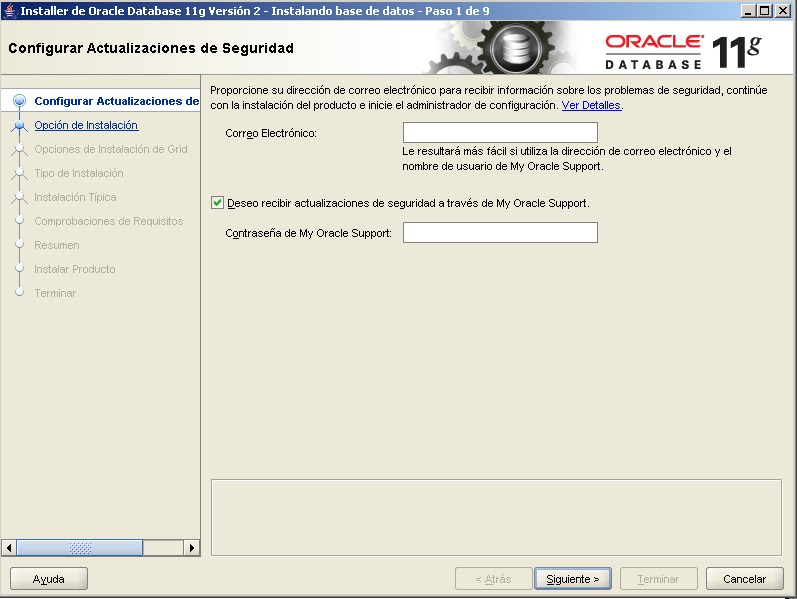Image resolution: width=797 pixels, height=599 pixels.
Task: Click the Terminar step in sidebar
Action: (55, 293)
